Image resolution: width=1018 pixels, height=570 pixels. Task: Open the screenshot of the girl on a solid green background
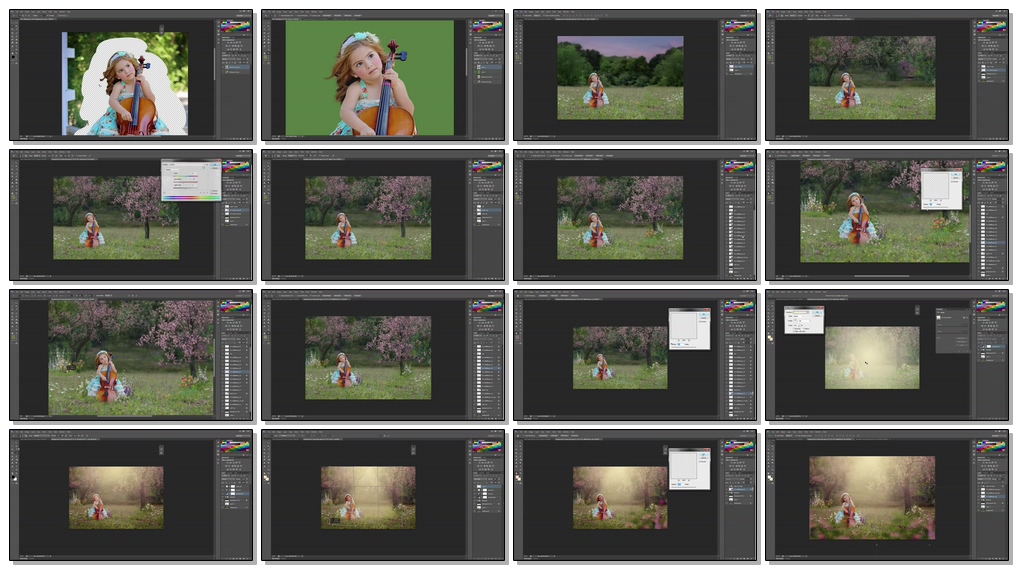[383, 75]
